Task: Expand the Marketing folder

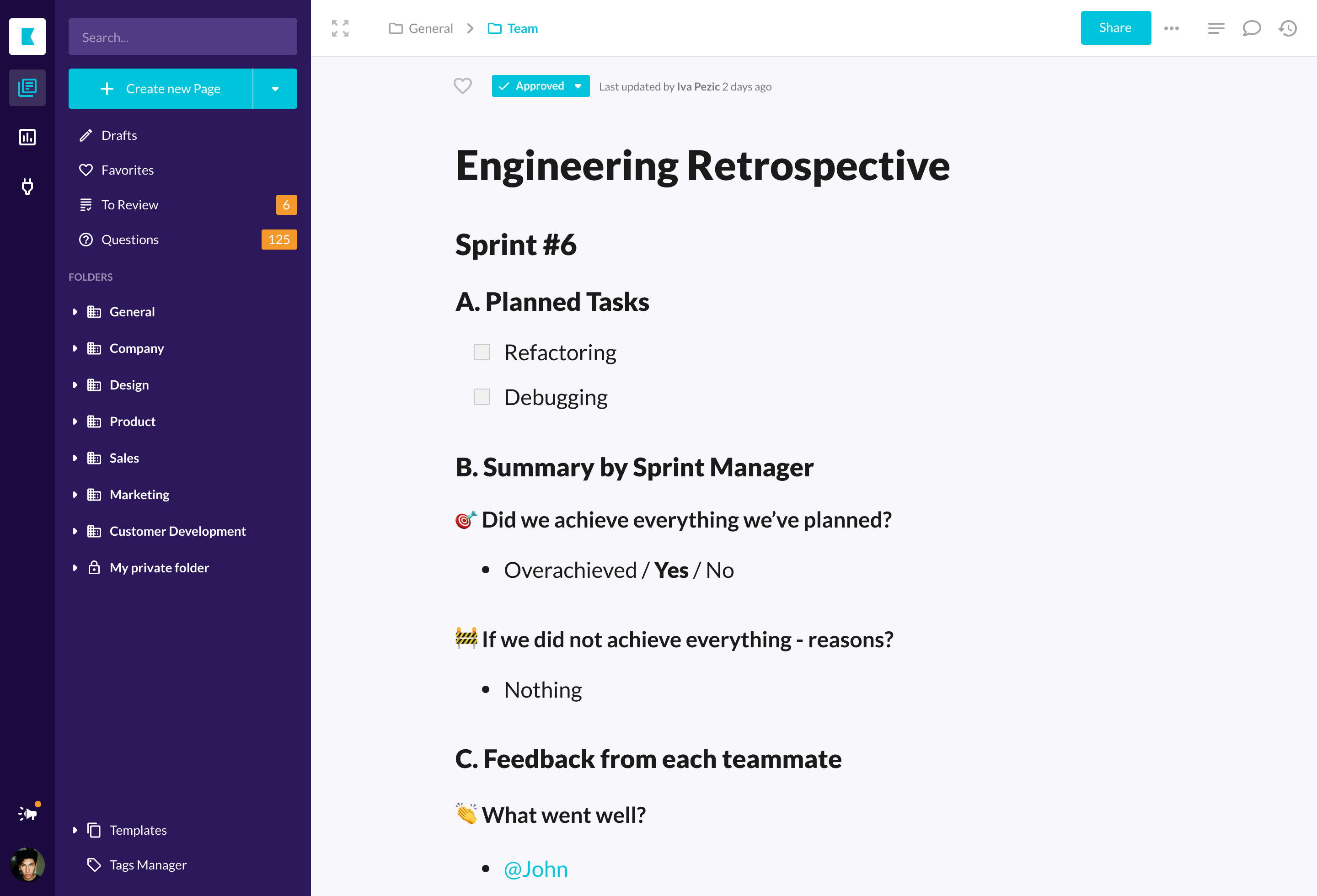Action: pyautogui.click(x=75, y=495)
